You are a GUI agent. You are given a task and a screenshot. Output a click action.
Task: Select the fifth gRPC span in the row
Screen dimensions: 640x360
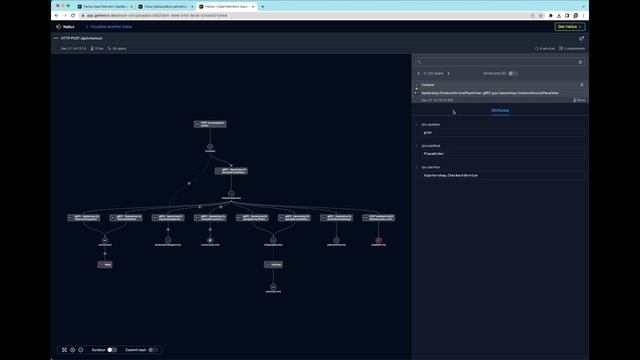pyautogui.click(x=252, y=218)
